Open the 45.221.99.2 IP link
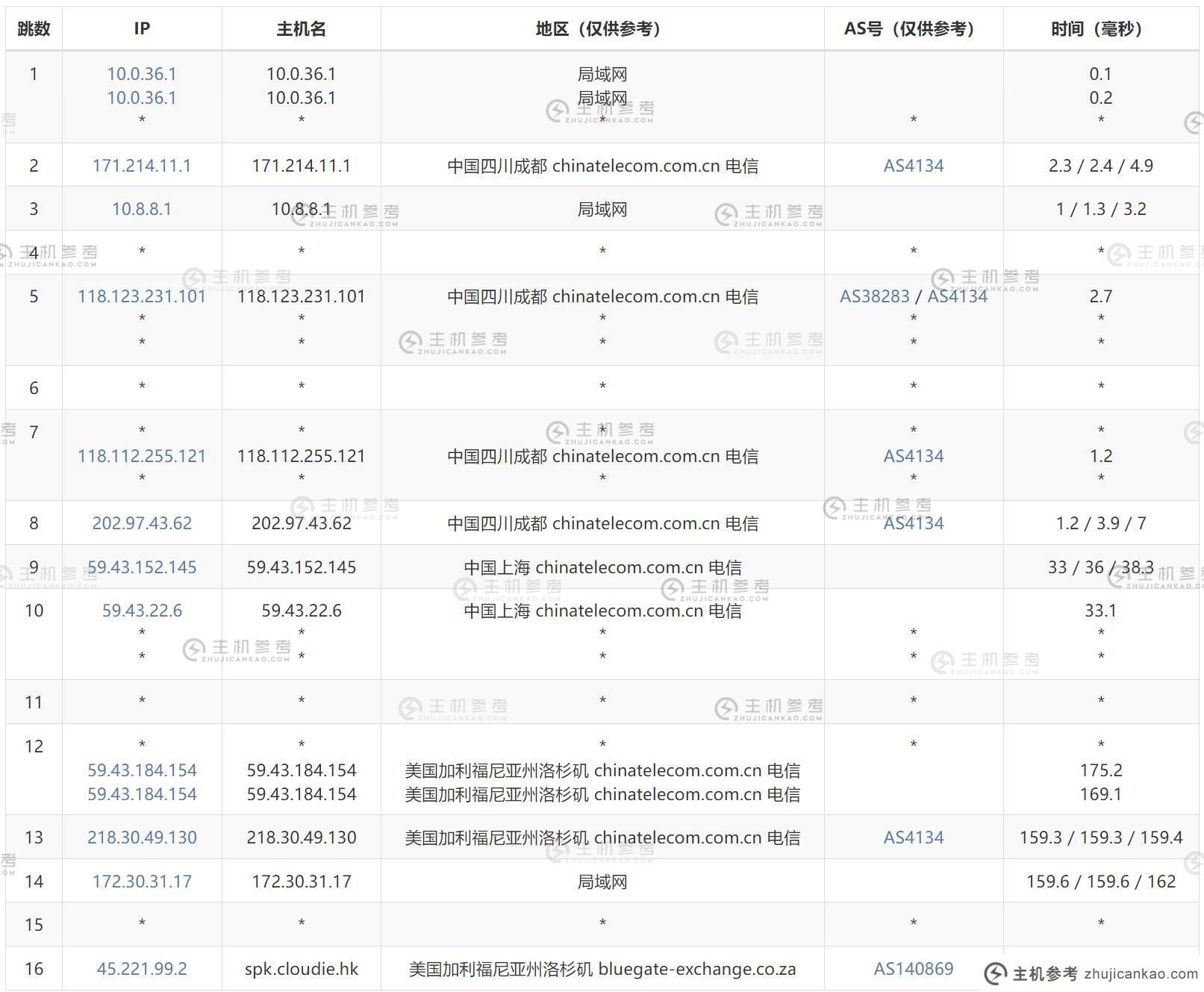 pos(142,969)
